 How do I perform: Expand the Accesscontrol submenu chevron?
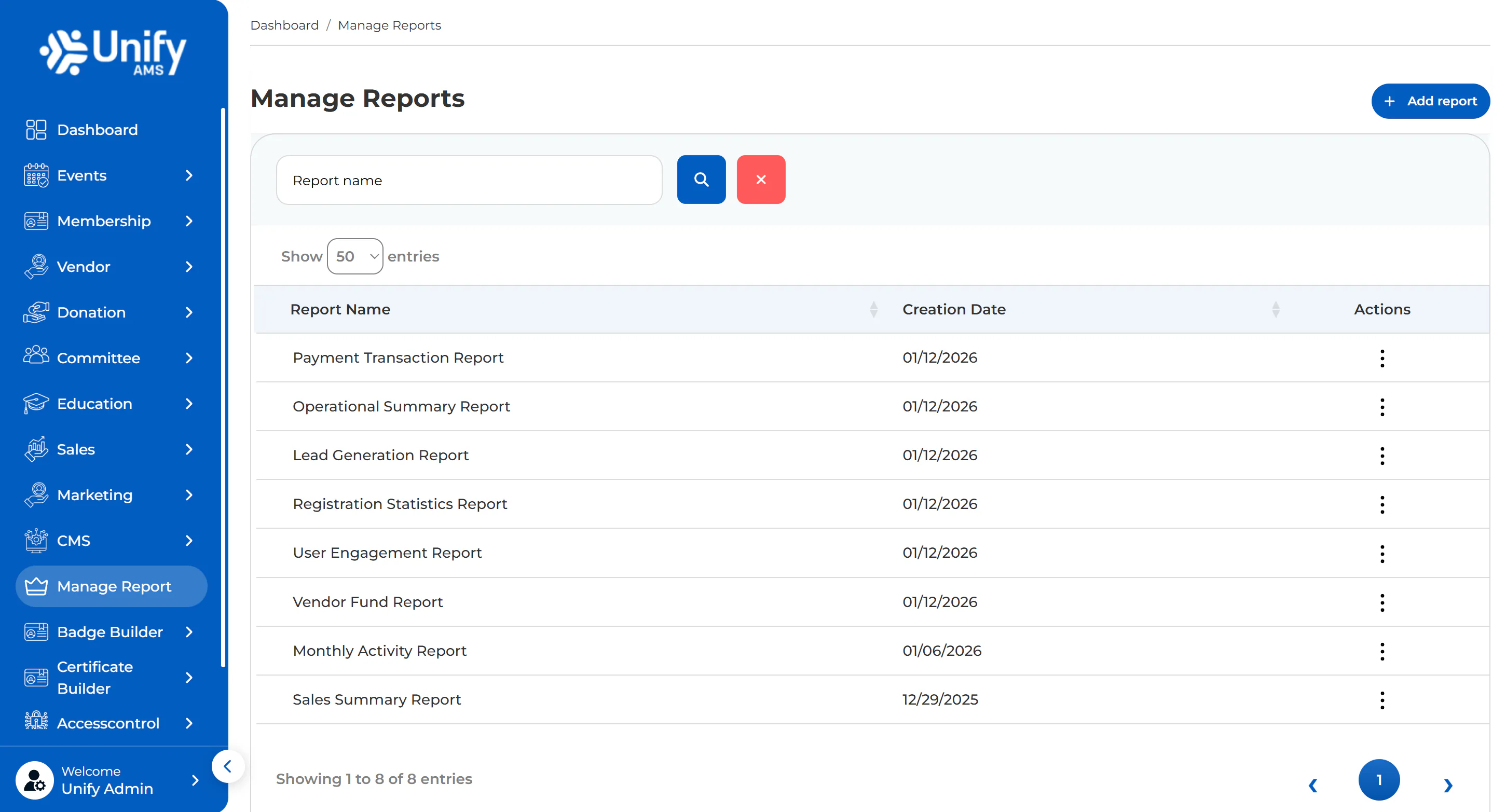coord(189,723)
